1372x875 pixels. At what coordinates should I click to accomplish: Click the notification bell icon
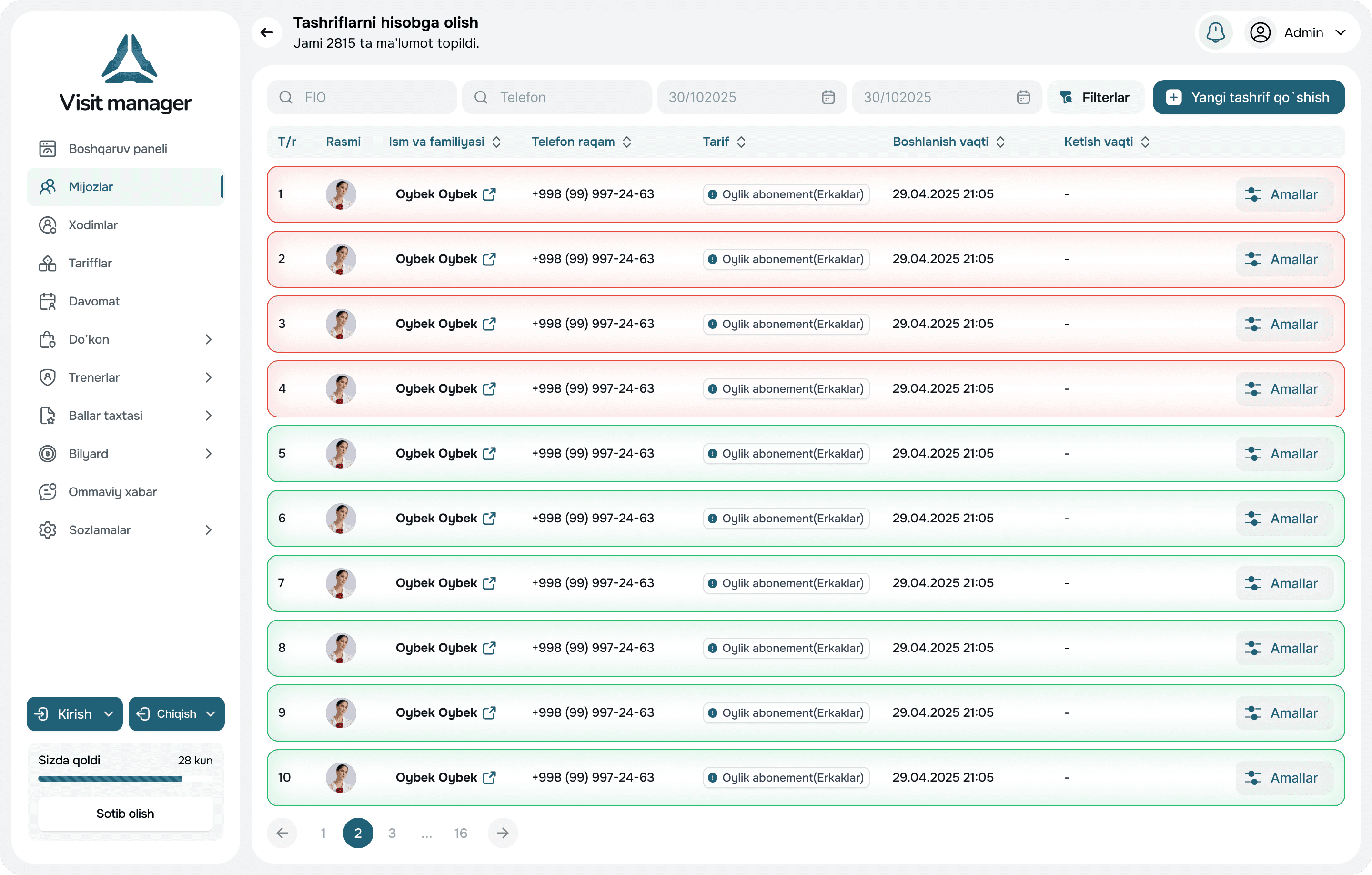(x=1215, y=32)
